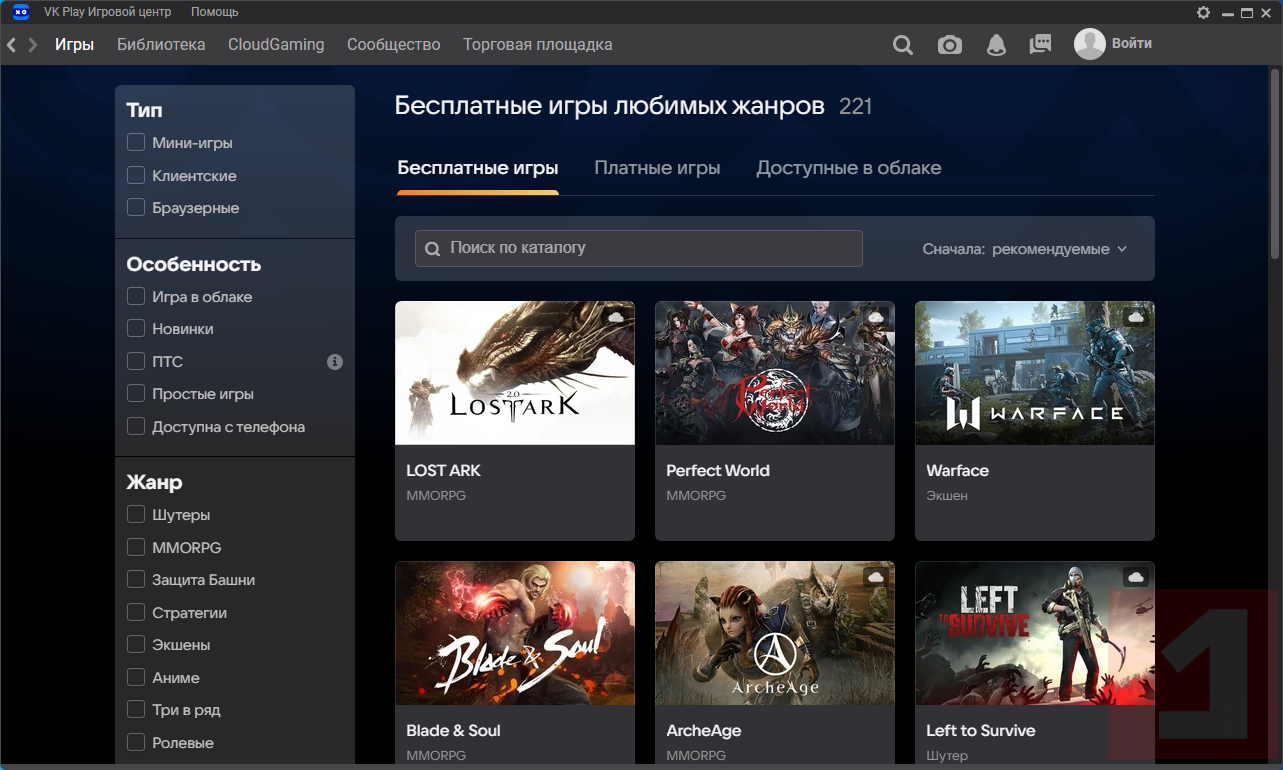
Task: Open the LOST ARK game title
Action: (x=443, y=471)
